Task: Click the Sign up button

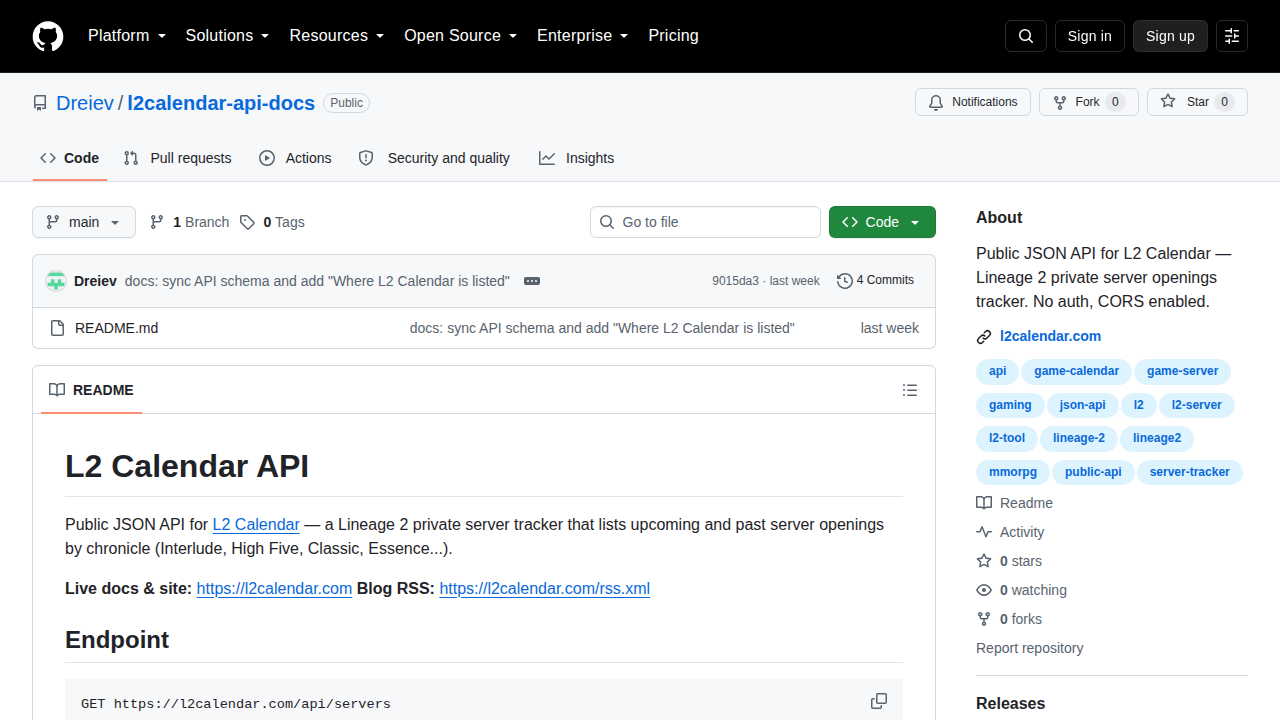Action: 1170,36
